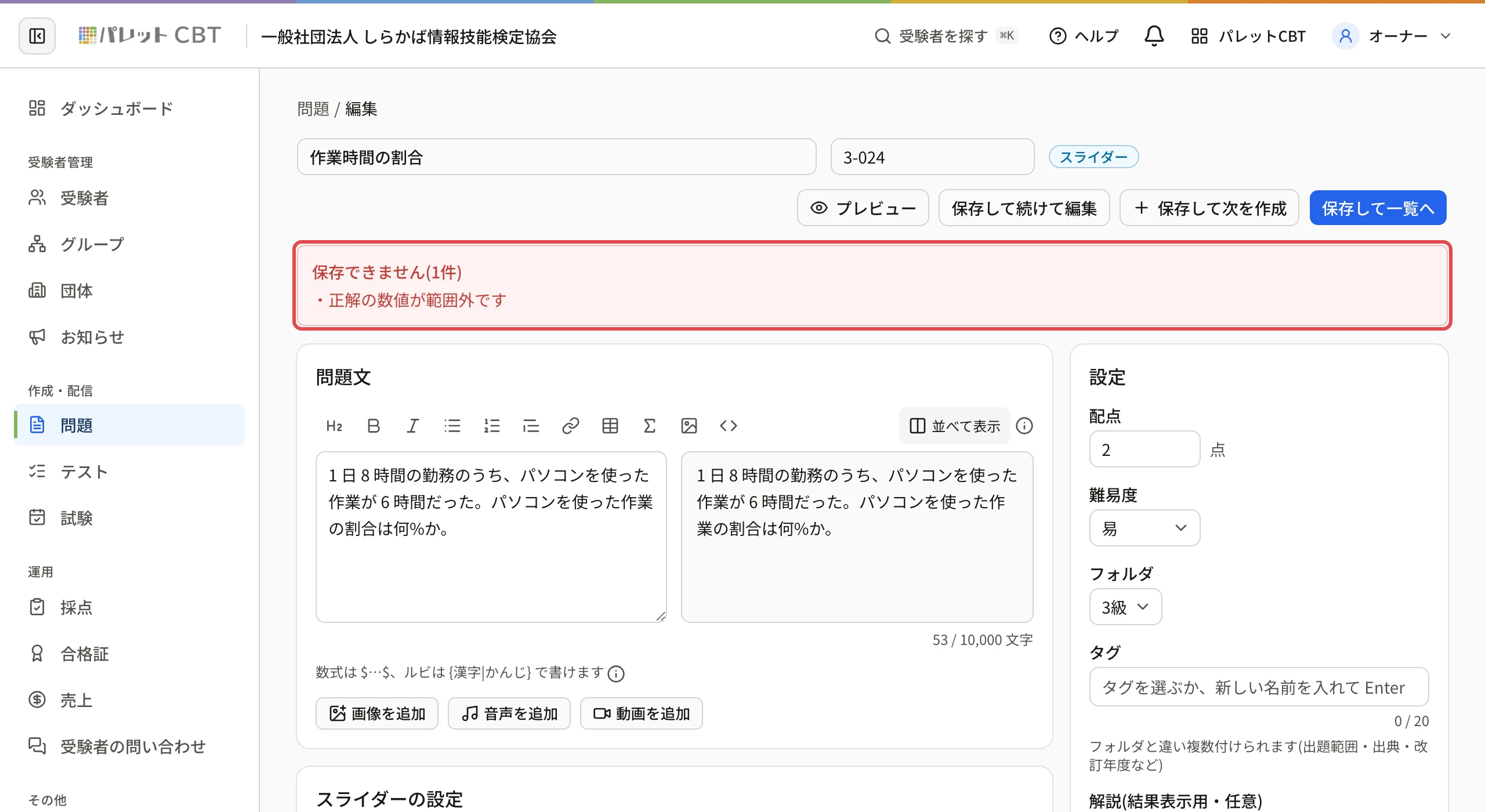Open 団体 in the sidebar
The image size is (1485, 812).
(x=129, y=291)
